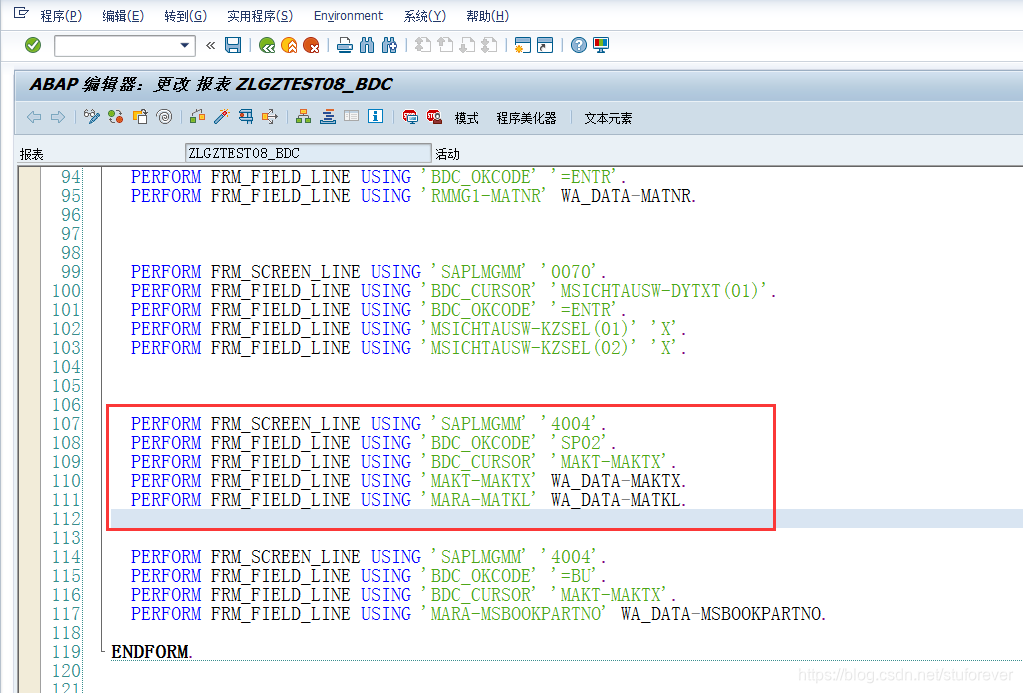Click the 模式 button
The height and width of the screenshot is (693, 1023).
pos(466,118)
